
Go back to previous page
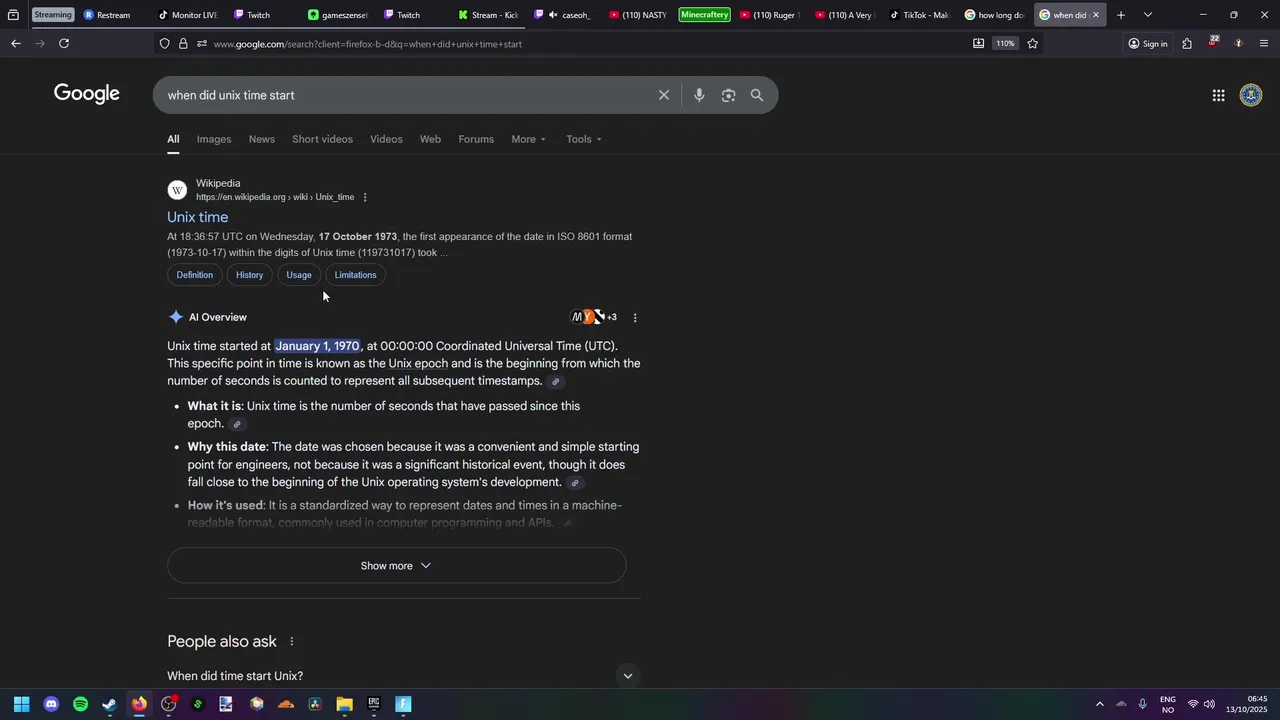click(16, 43)
